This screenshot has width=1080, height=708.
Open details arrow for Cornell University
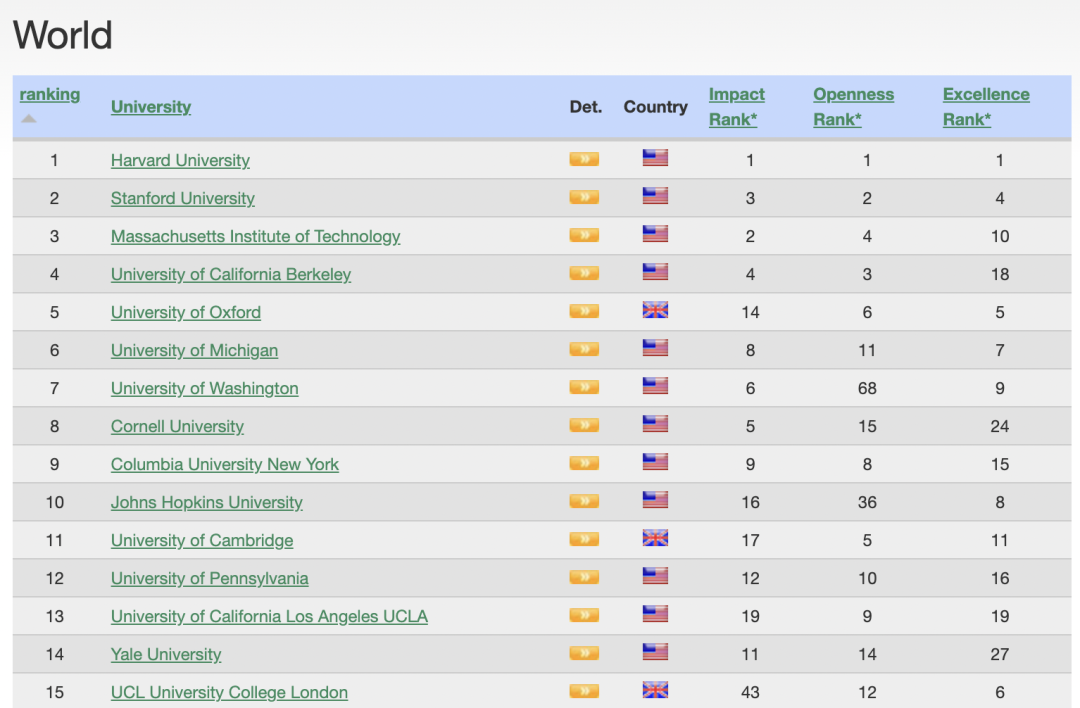point(584,425)
